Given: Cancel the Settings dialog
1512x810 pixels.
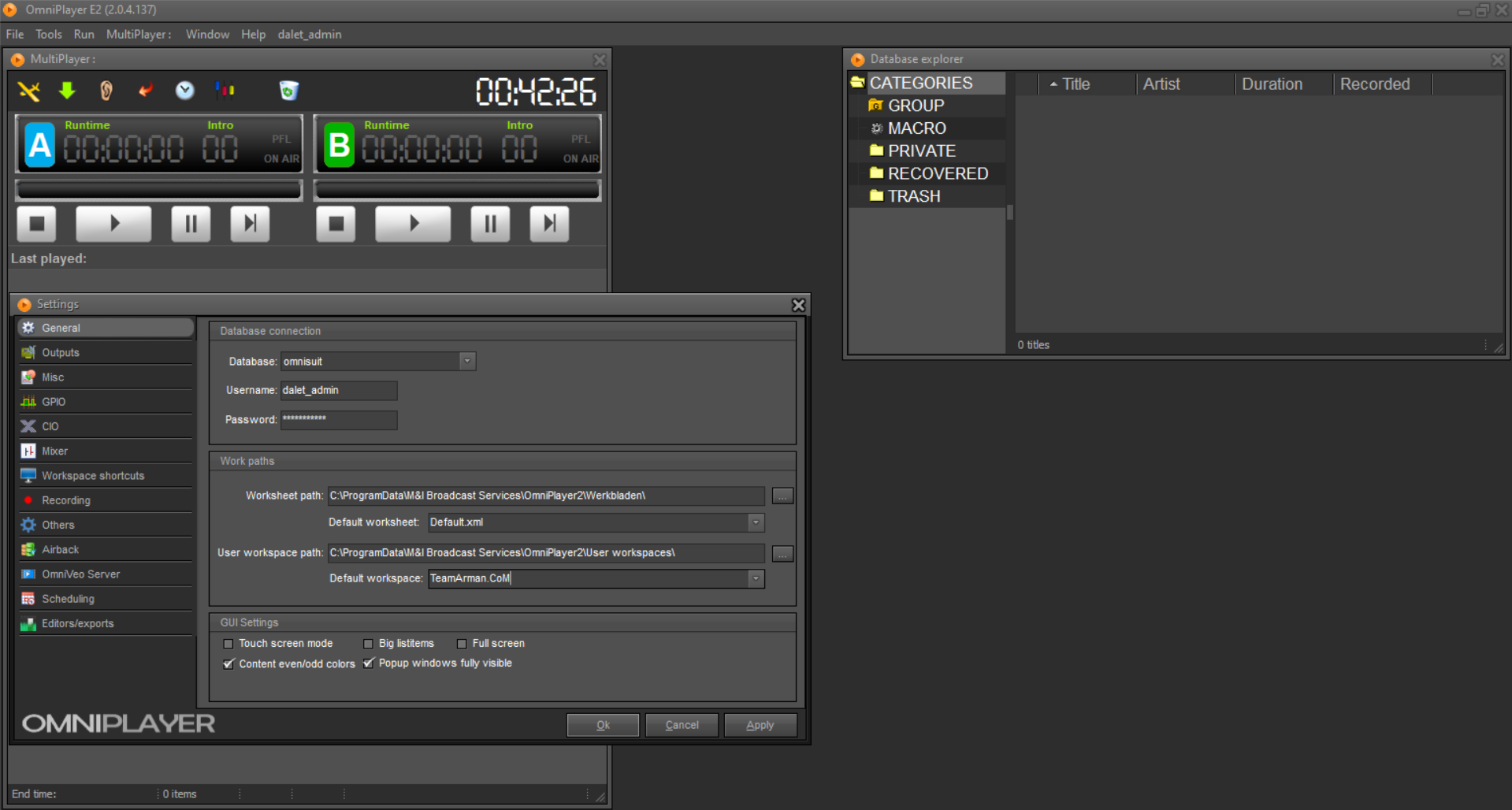Looking at the screenshot, I should tap(682, 725).
